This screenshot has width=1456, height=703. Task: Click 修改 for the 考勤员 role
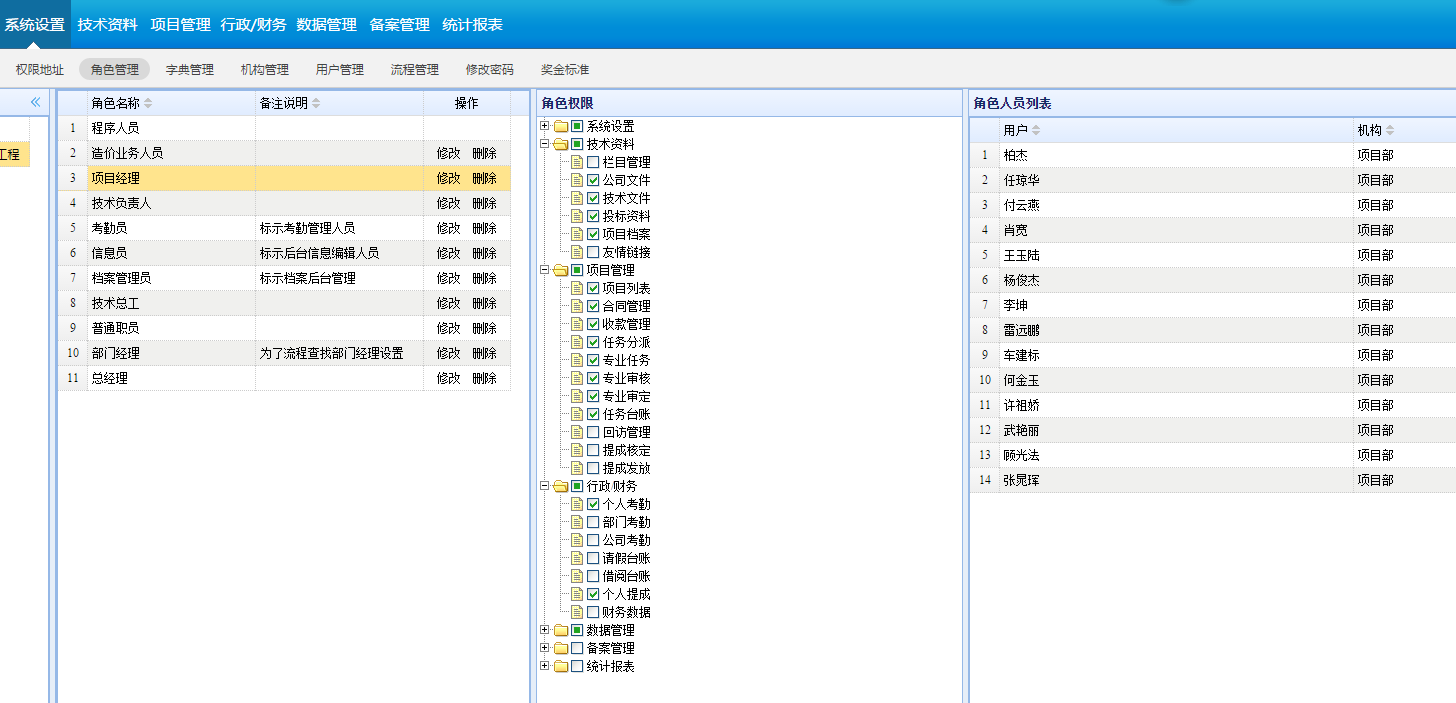pos(448,228)
